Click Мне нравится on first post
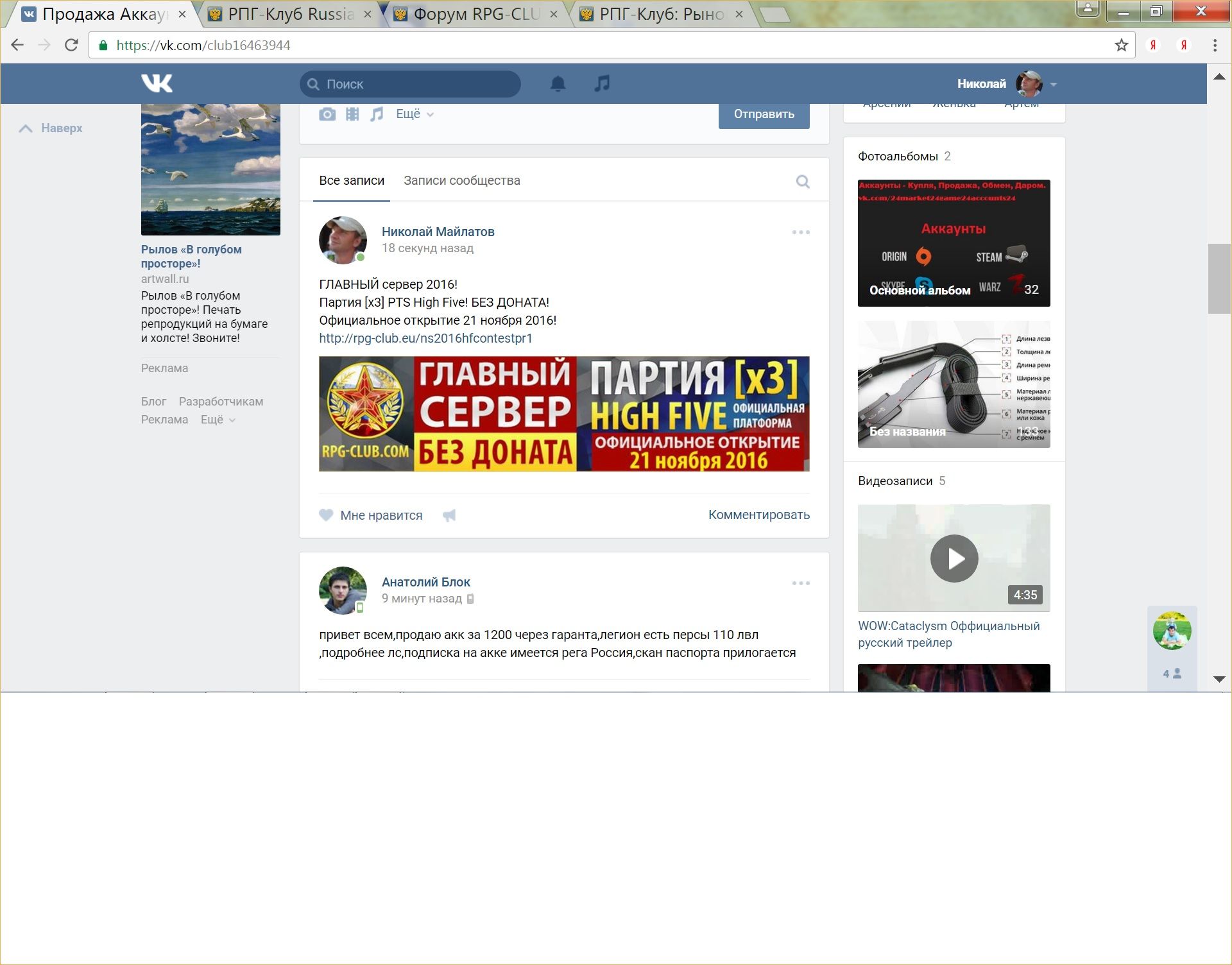The height and width of the screenshot is (965, 1232). pyautogui.click(x=381, y=515)
